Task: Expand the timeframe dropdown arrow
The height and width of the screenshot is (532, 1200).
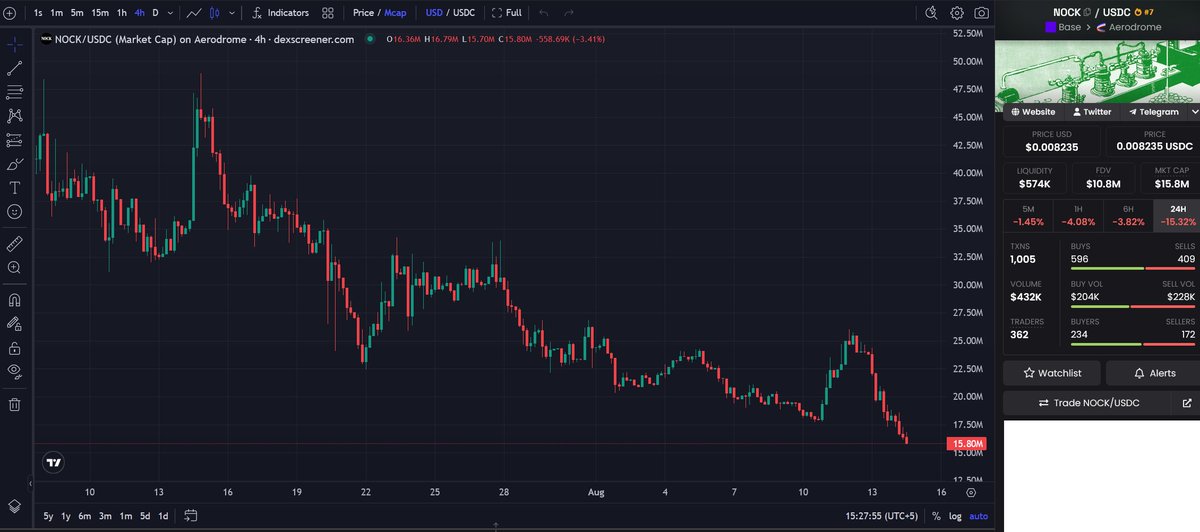Action: tap(170, 13)
